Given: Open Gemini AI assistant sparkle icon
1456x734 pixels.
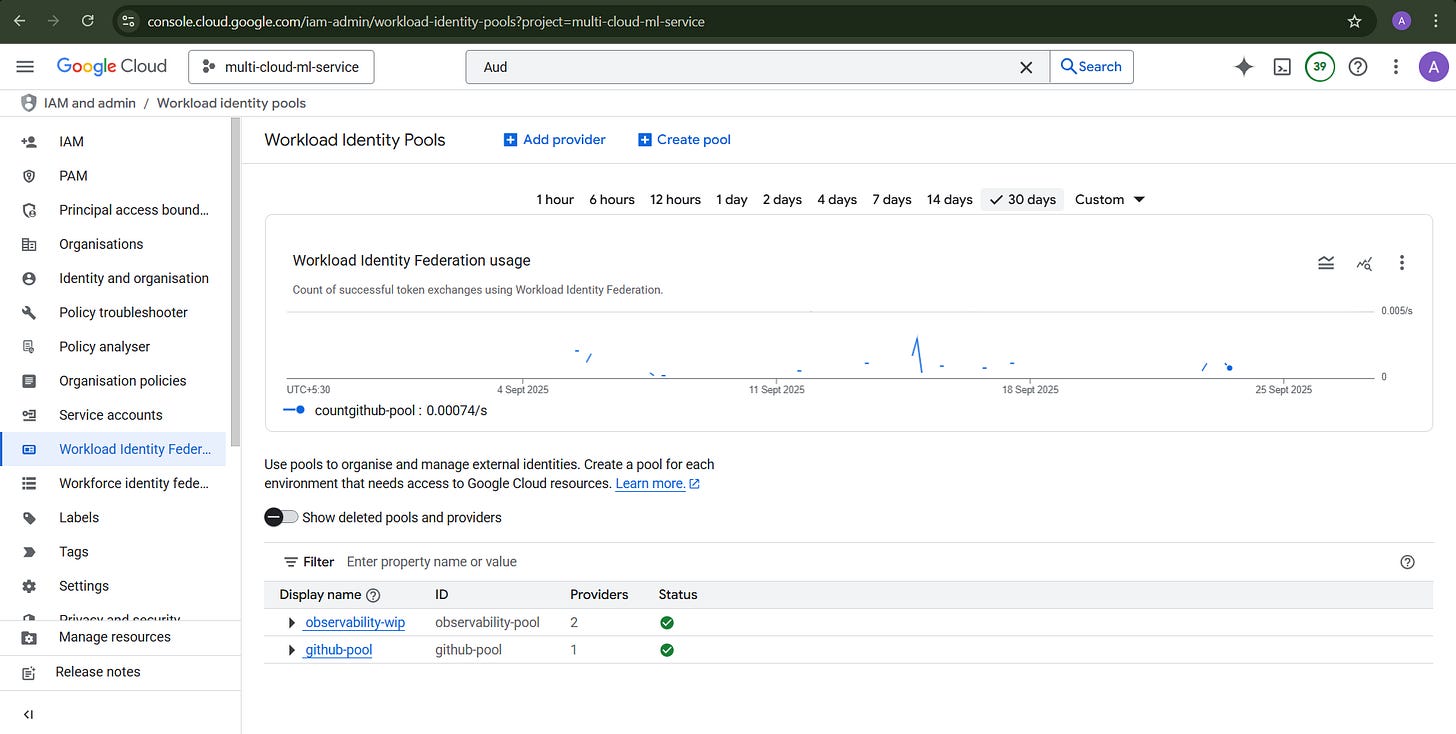Looking at the screenshot, I should coord(1244,66).
